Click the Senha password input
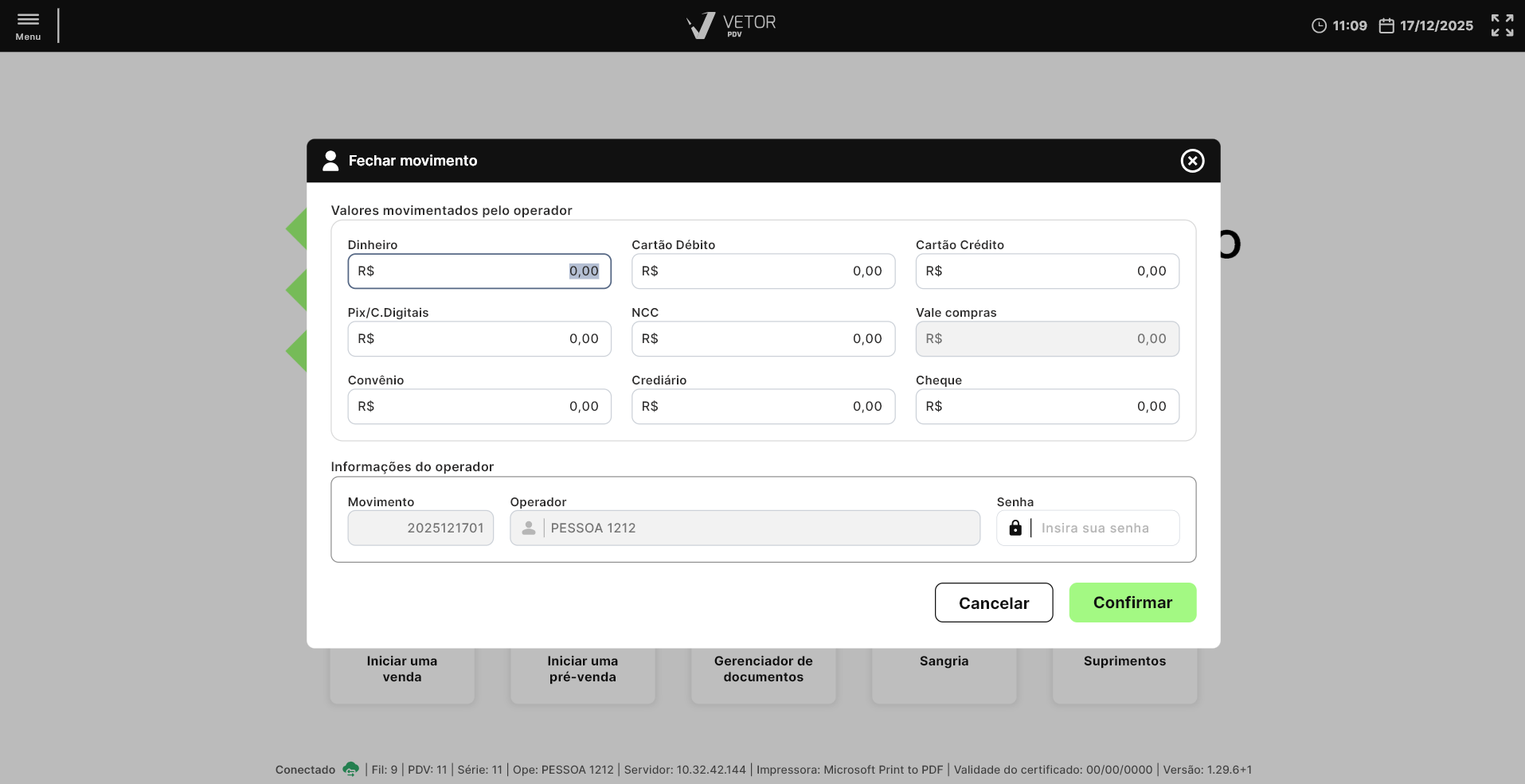The image size is (1525, 784). pyautogui.click(x=1088, y=528)
